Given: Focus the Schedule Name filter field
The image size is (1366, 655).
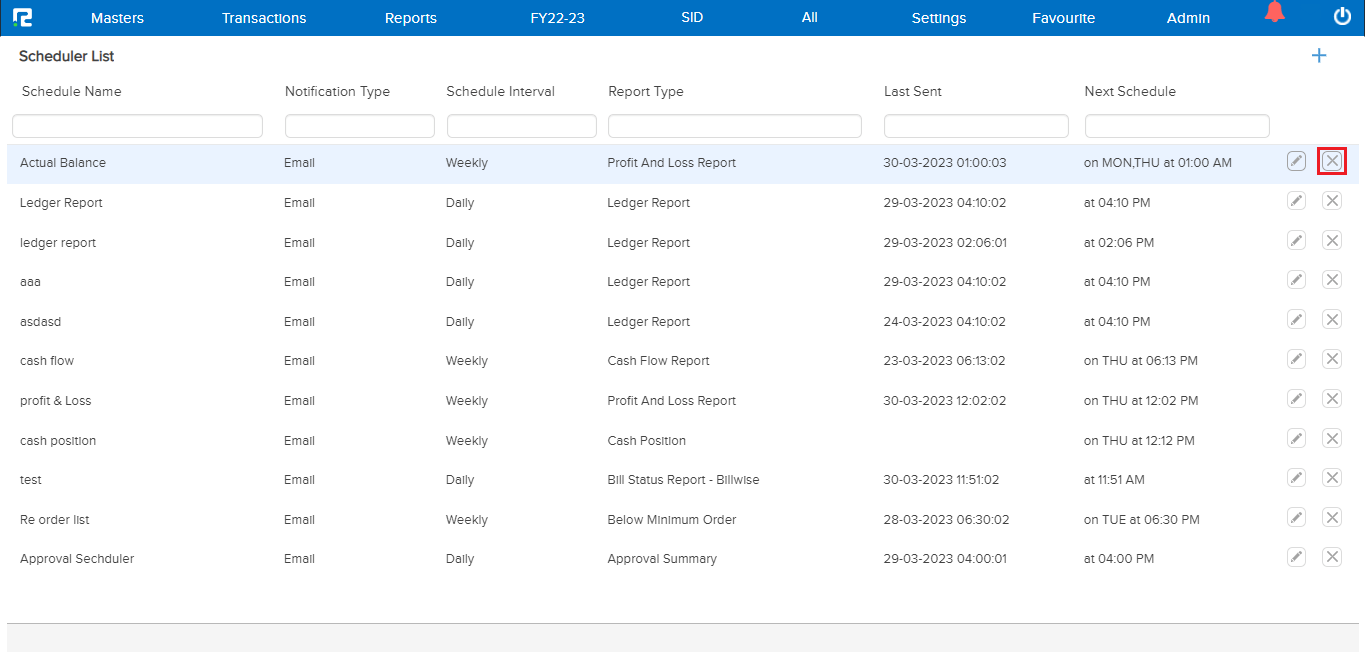Looking at the screenshot, I should (137, 126).
